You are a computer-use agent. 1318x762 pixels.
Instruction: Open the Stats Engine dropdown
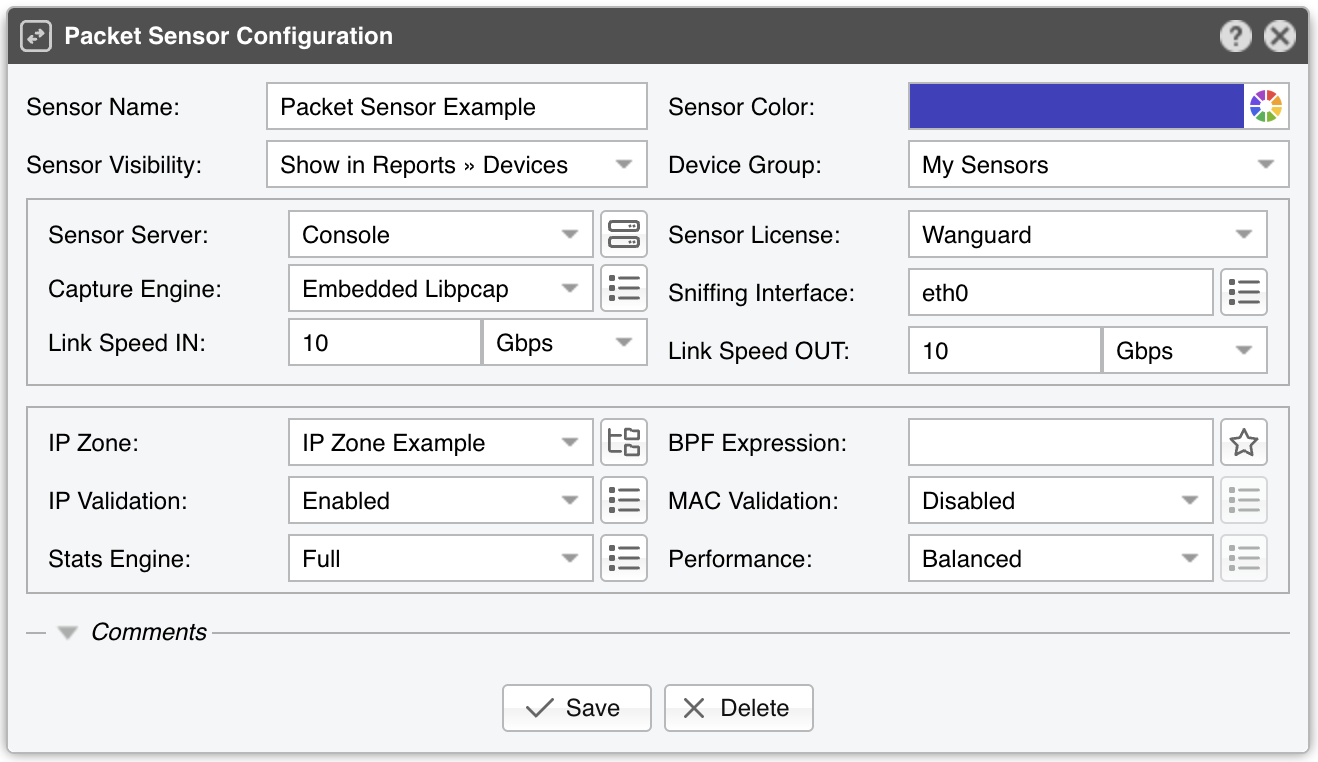(x=441, y=559)
